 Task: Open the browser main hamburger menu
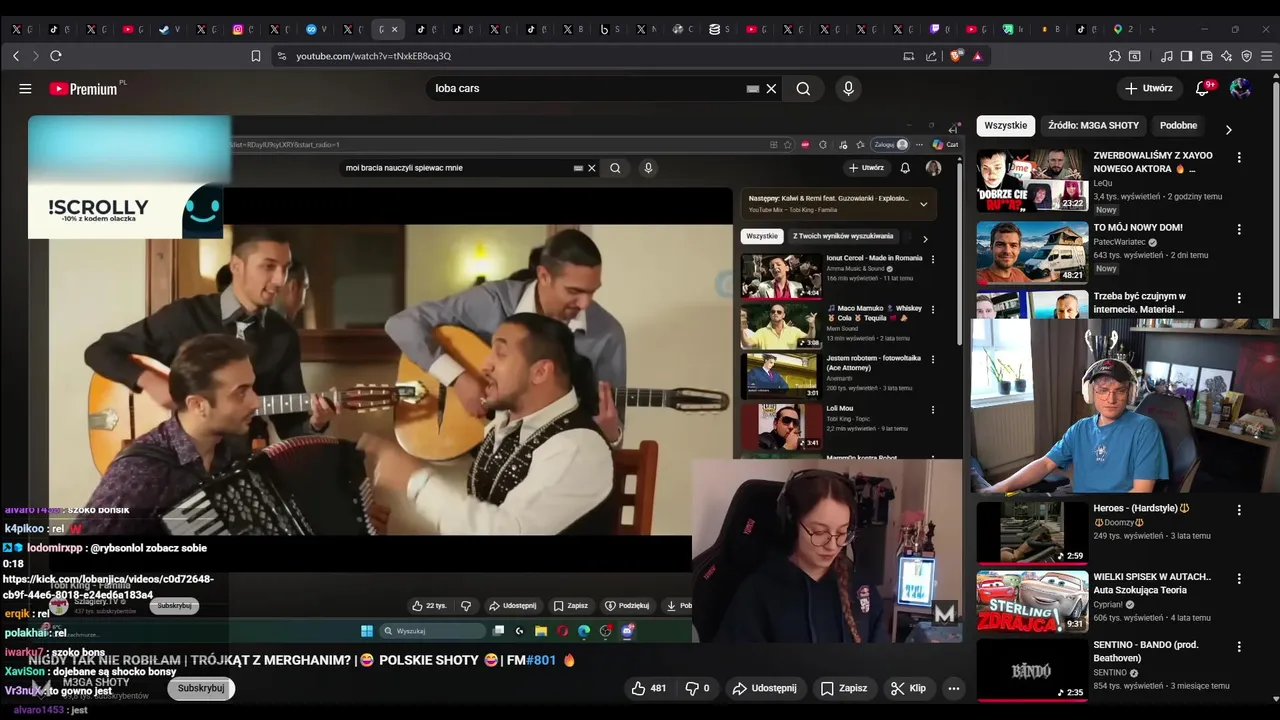tap(1266, 56)
